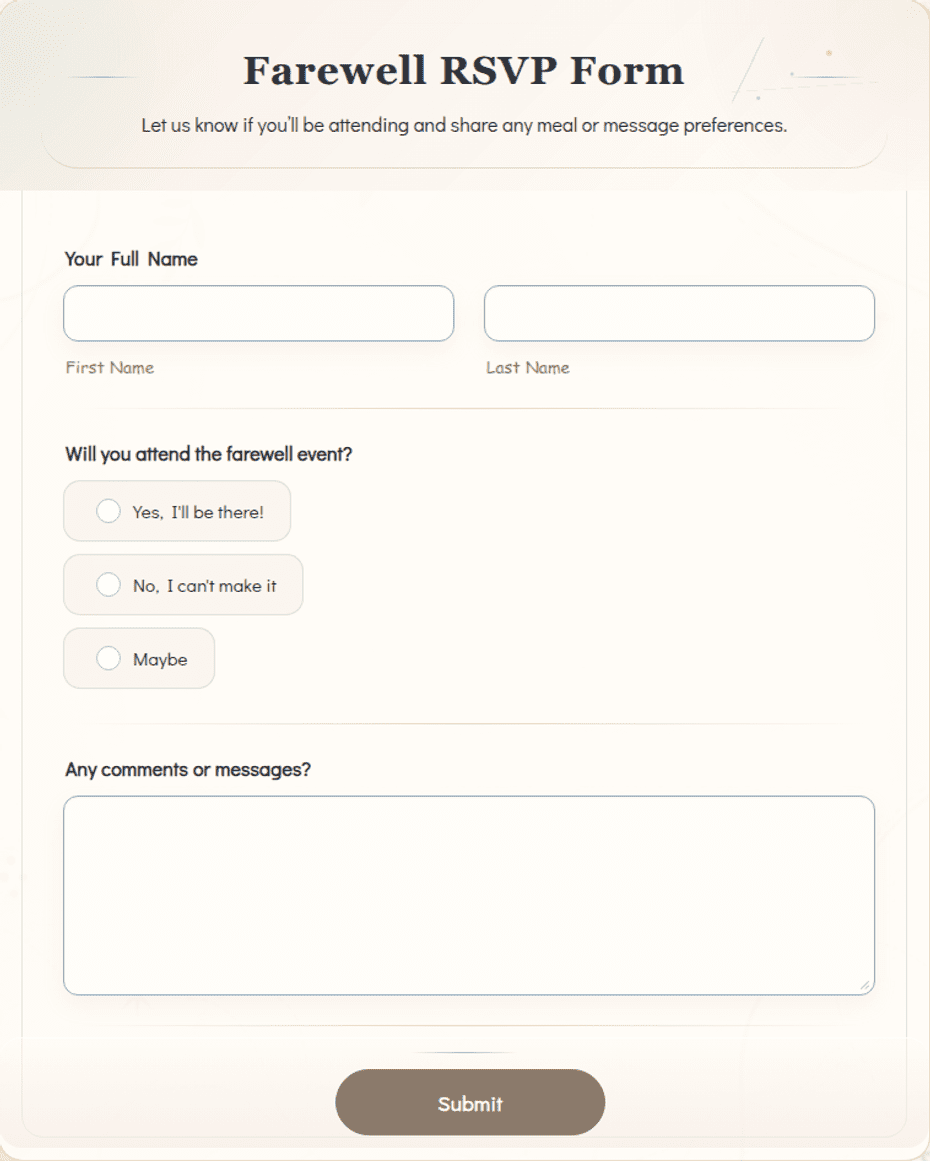This screenshot has height=1161, width=930.
Task: Click the "Will you attend the farewell event?" question
Action: point(209,454)
